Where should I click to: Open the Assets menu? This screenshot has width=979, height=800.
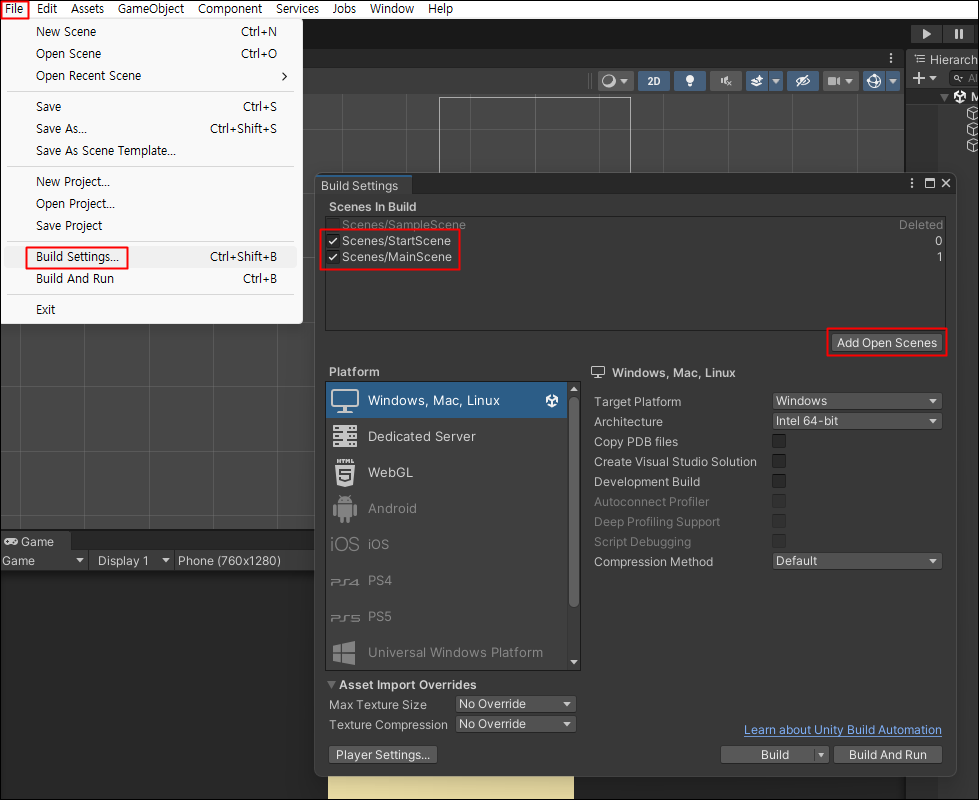pyautogui.click(x=87, y=9)
